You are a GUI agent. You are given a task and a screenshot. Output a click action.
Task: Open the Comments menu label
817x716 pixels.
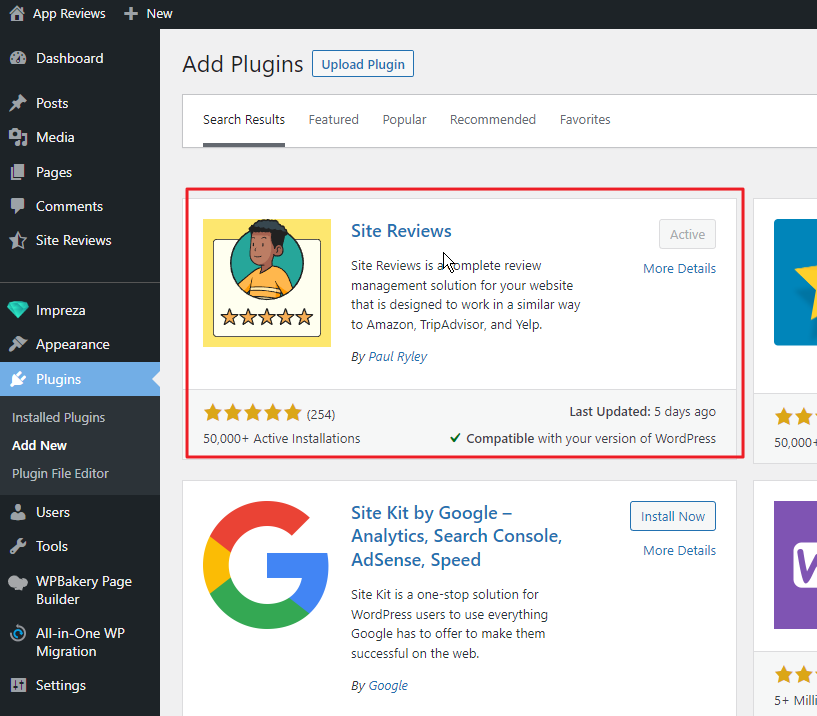[70, 206]
